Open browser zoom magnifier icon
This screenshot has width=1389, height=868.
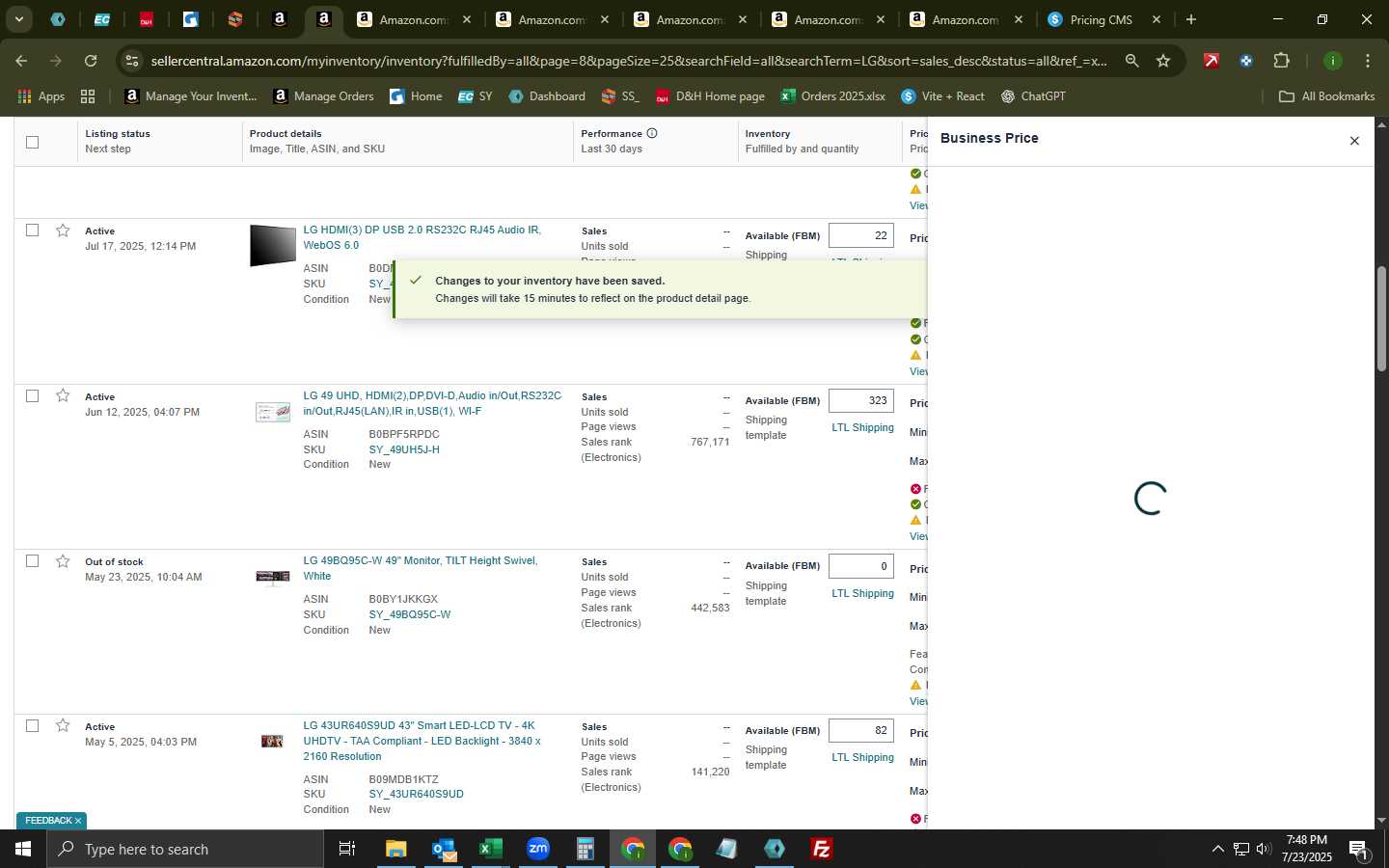click(x=1132, y=61)
